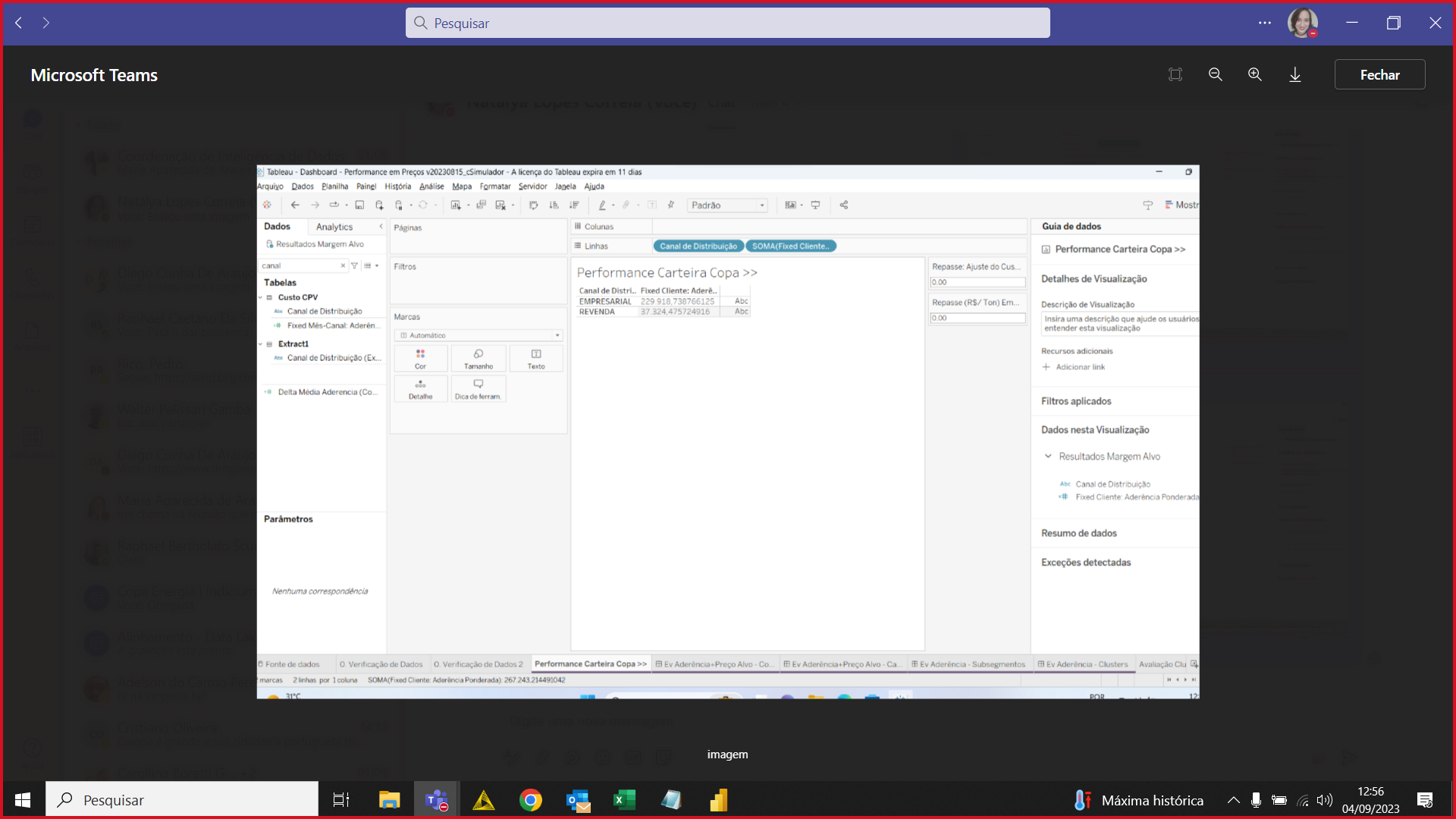Select the Canal de Distribuição pill in Linhas
The width and height of the screenshot is (1456, 819).
point(698,246)
